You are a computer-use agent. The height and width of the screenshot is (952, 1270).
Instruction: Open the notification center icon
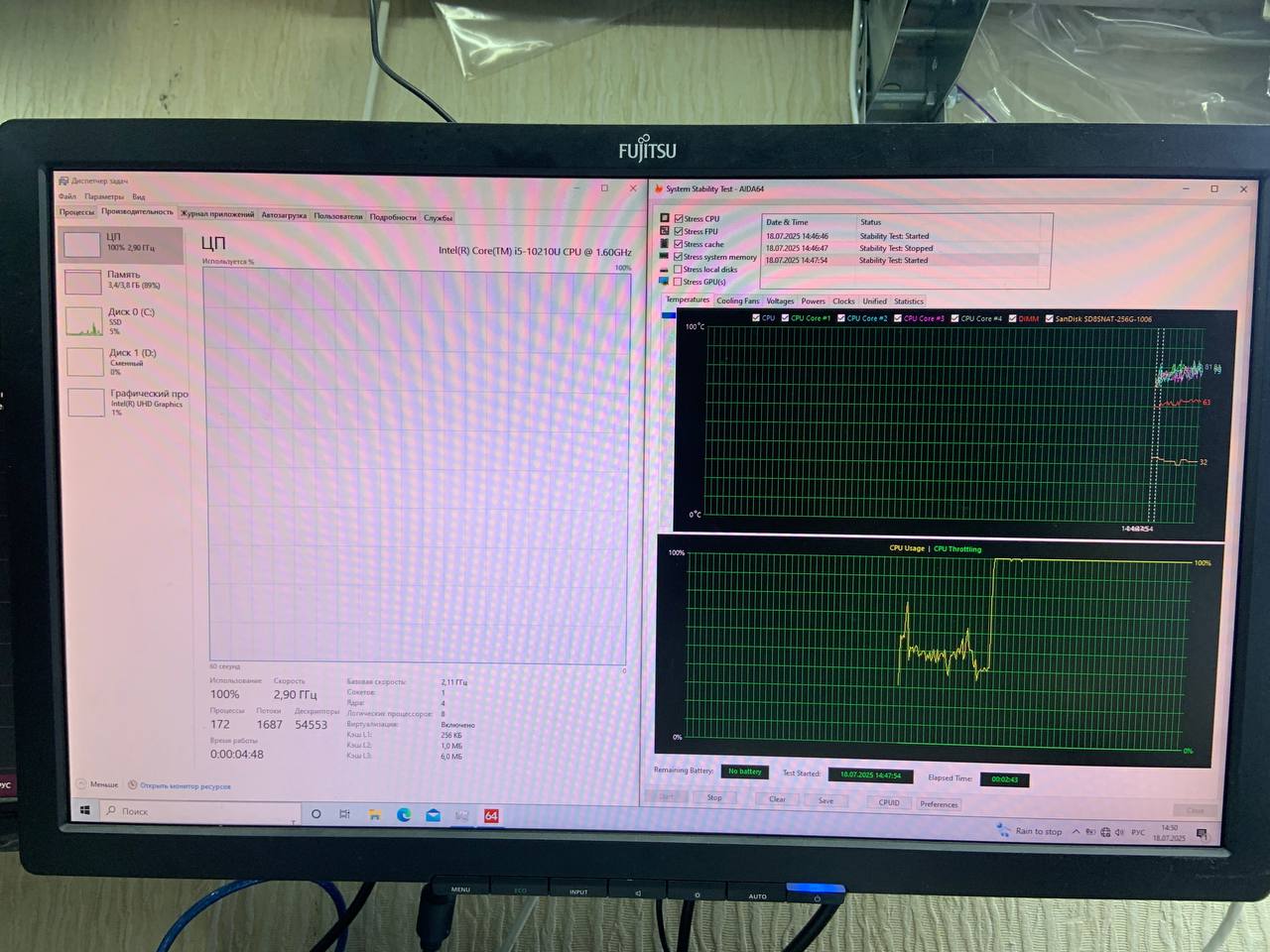pyautogui.click(x=1202, y=835)
